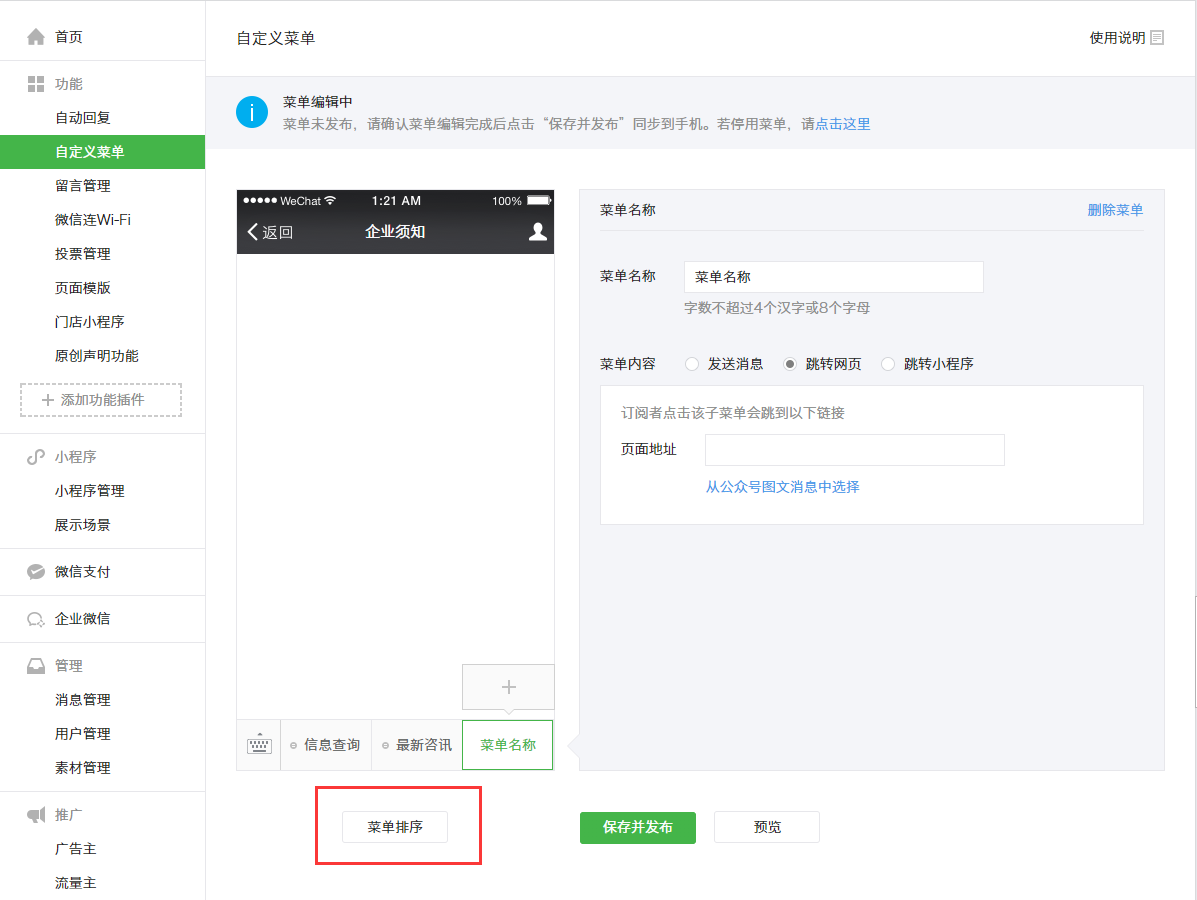Open 首页 in the sidebar
Screen dimensions: 1197x900
tap(69, 37)
